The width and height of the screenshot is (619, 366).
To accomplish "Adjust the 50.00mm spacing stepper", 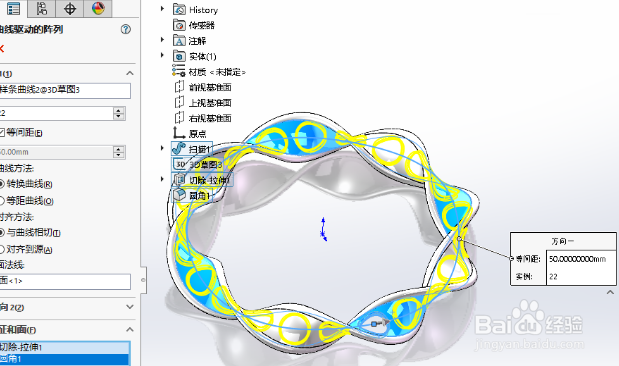I will [x=119, y=152].
